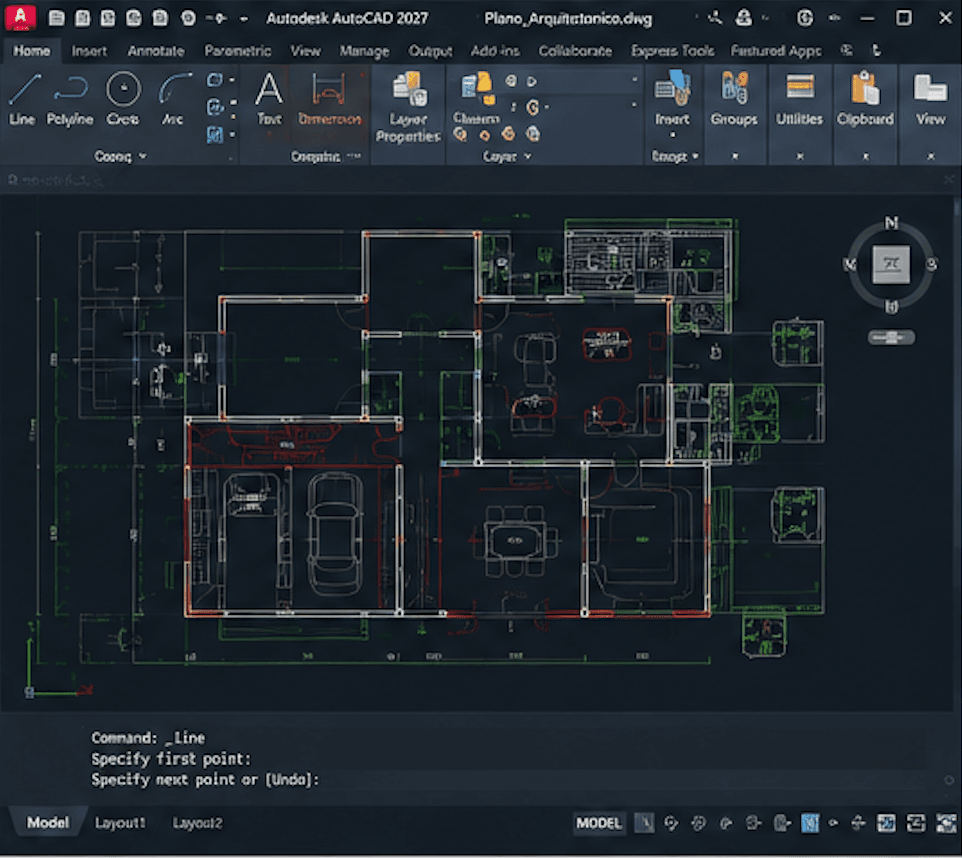The height and width of the screenshot is (858, 962).
Task: Toggle the polar tracking status icon
Action: coord(726,823)
